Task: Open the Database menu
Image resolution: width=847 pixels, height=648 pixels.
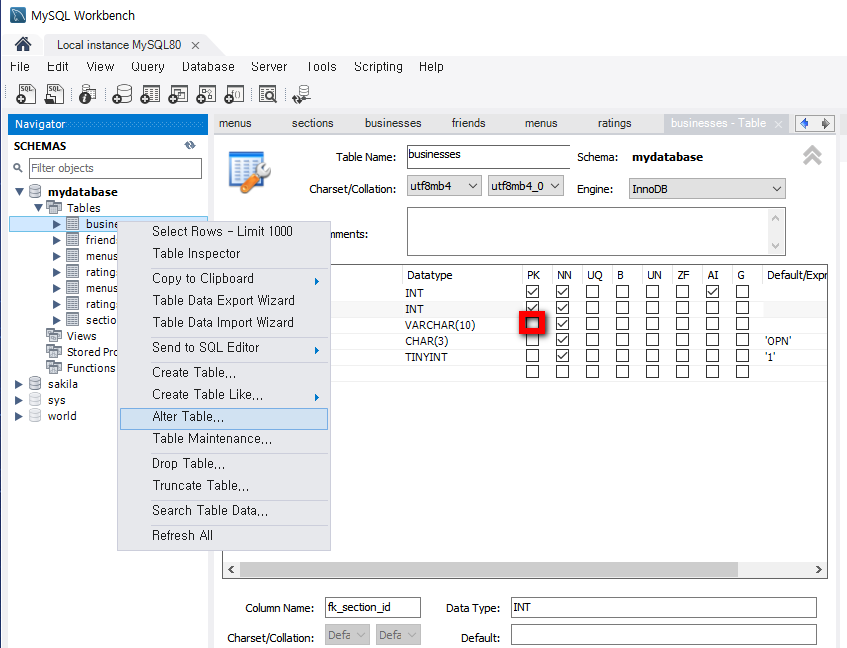Action: tap(208, 67)
